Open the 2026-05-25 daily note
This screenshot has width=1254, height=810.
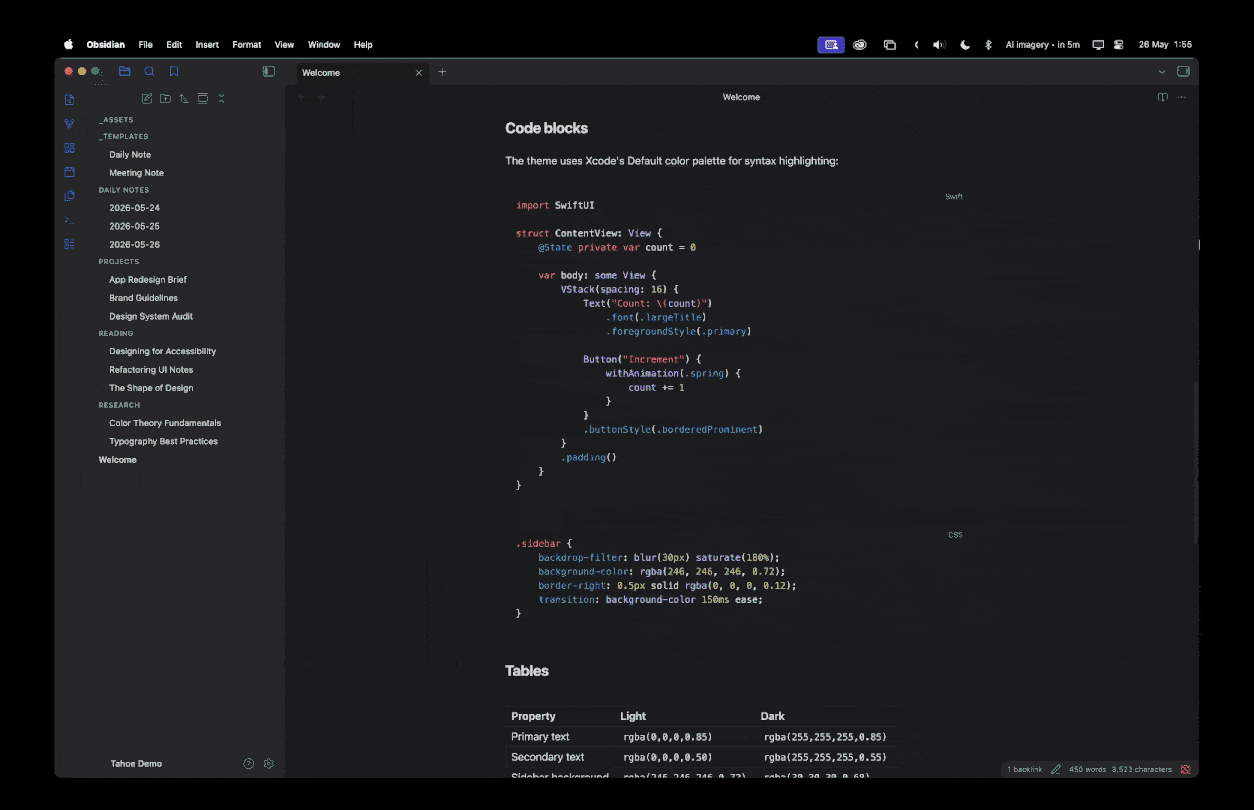(x=135, y=227)
